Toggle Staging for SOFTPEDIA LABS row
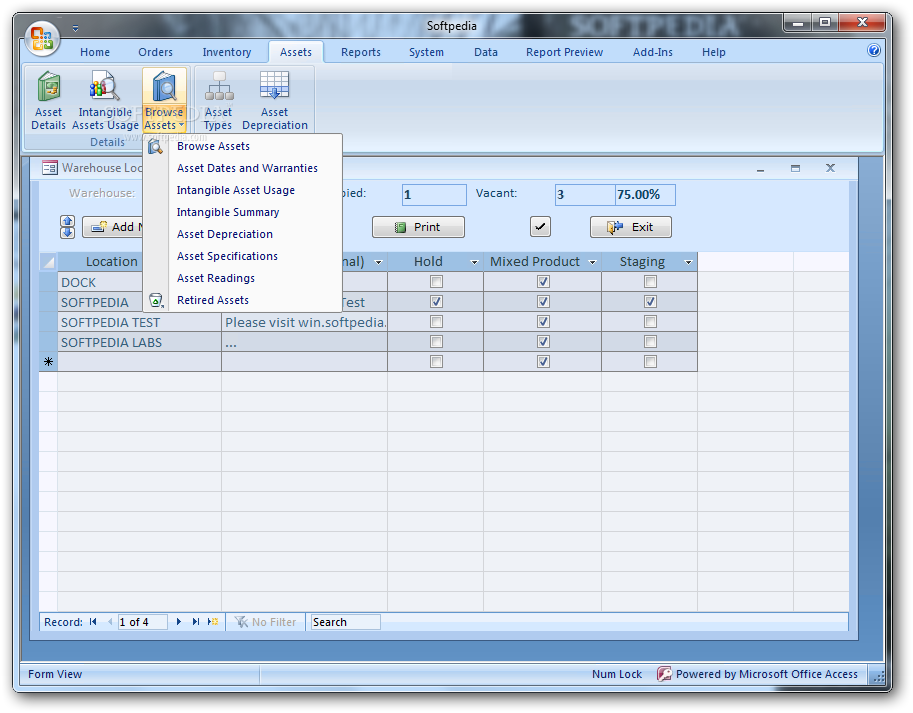The image size is (913, 713). (x=650, y=341)
